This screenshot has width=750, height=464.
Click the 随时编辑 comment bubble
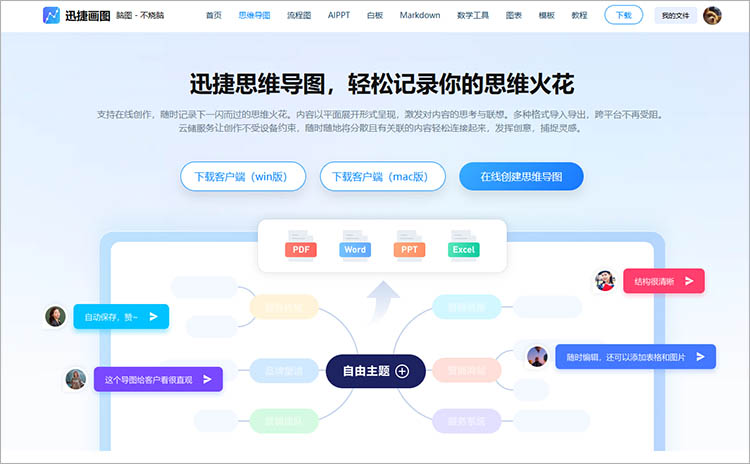[x=636, y=356]
